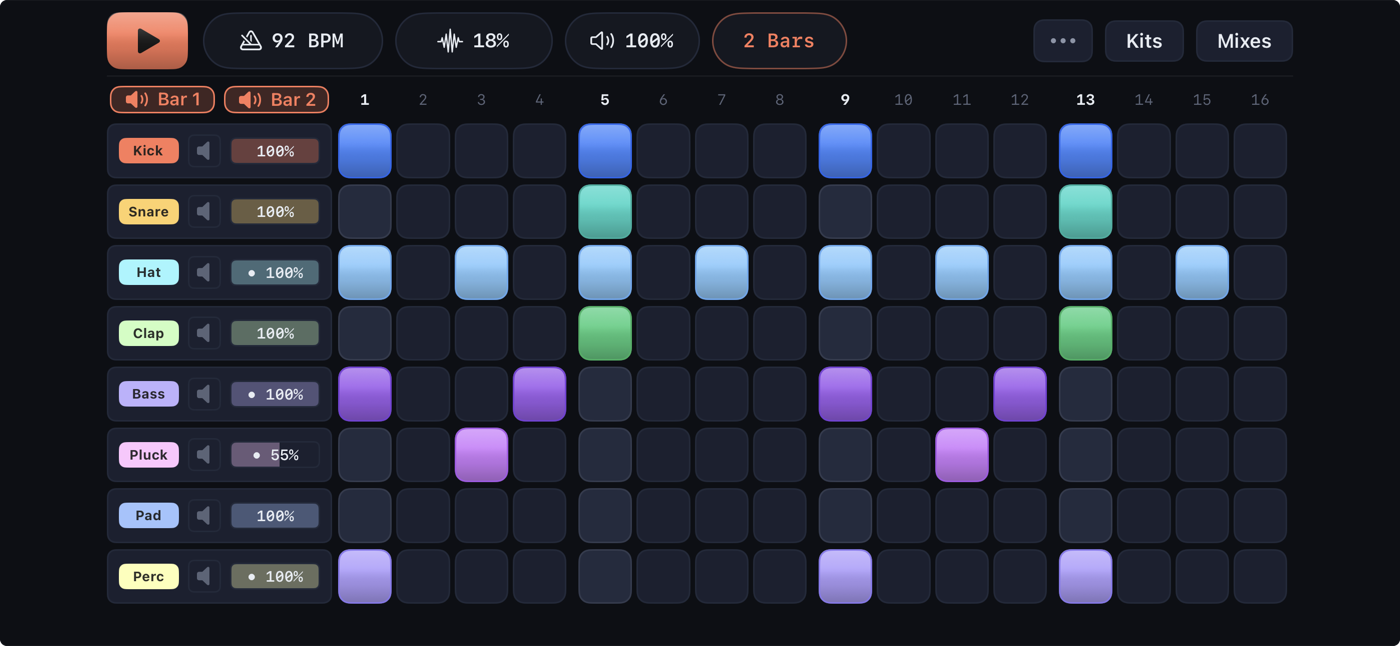Image resolution: width=1400 pixels, height=646 pixels.
Task: Click the Snare track label
Action: tap(148, 212)
